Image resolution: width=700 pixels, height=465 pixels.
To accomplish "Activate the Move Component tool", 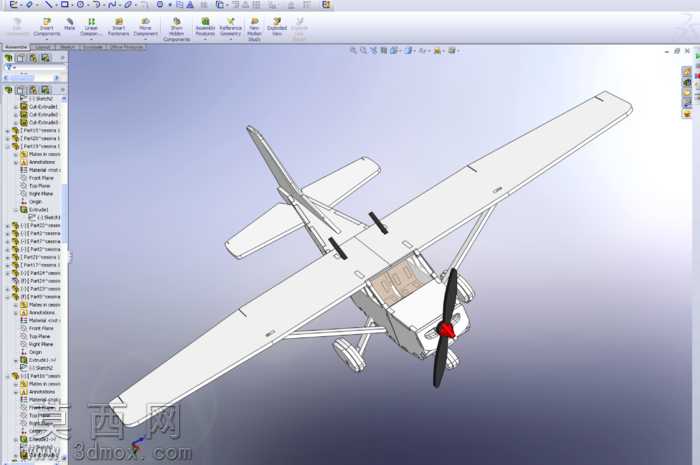I will (146, 27).
